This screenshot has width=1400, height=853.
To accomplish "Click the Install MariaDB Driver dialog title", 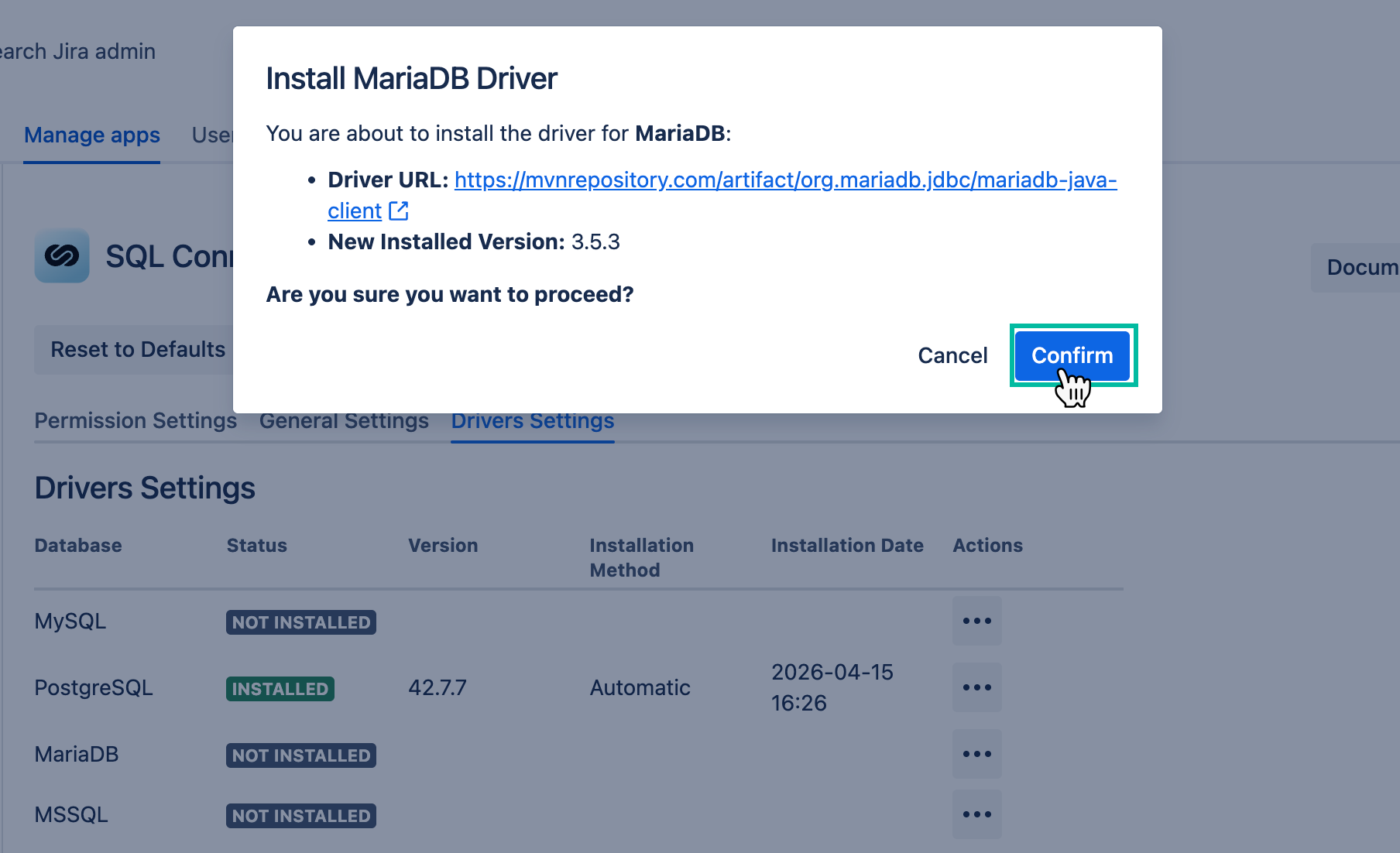I will 411,78.
